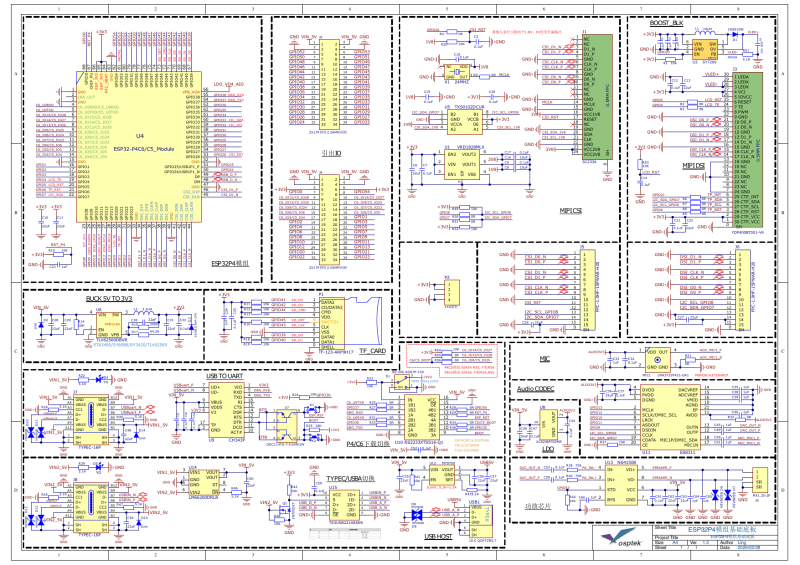Click the "TF_CARD" label
800x565 pixels.
372,351
